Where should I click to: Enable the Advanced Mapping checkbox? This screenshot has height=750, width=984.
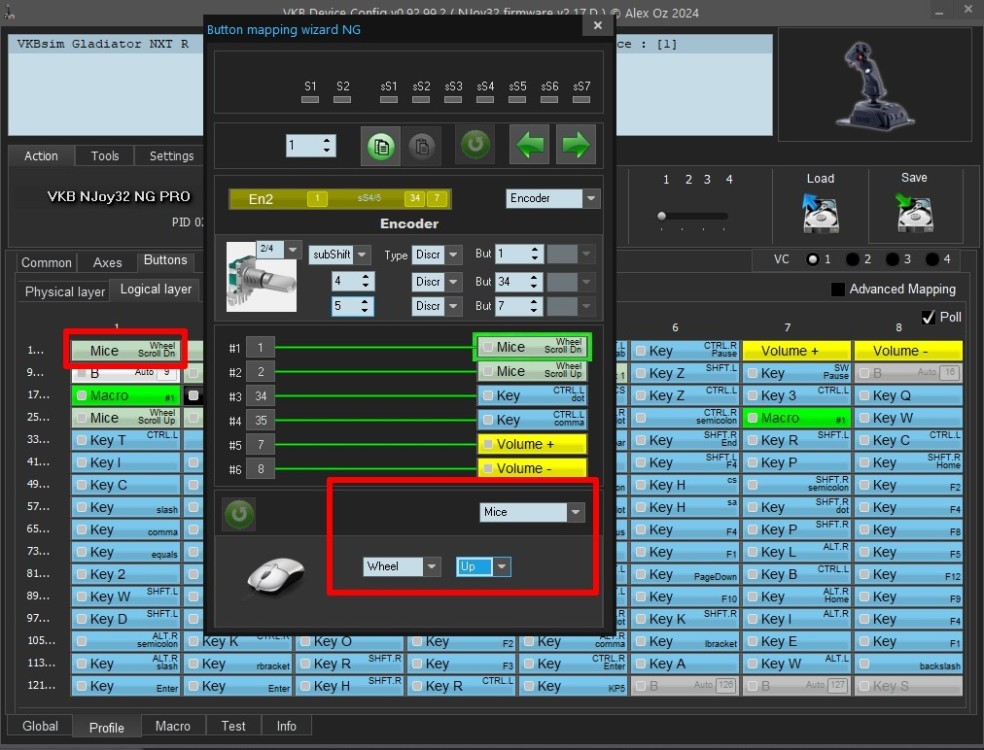(838, 289)
